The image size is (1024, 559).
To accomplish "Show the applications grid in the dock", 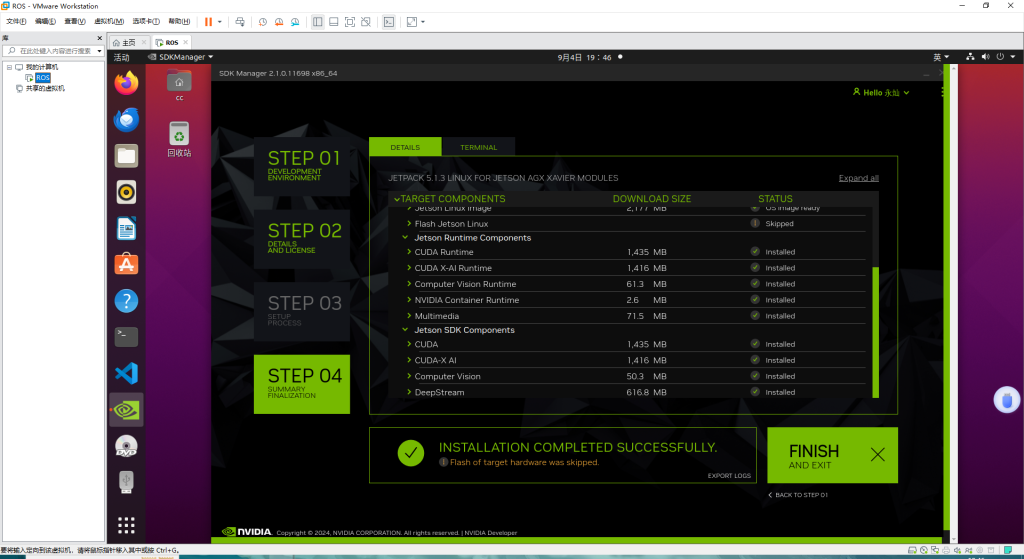I will pos(126,524).
